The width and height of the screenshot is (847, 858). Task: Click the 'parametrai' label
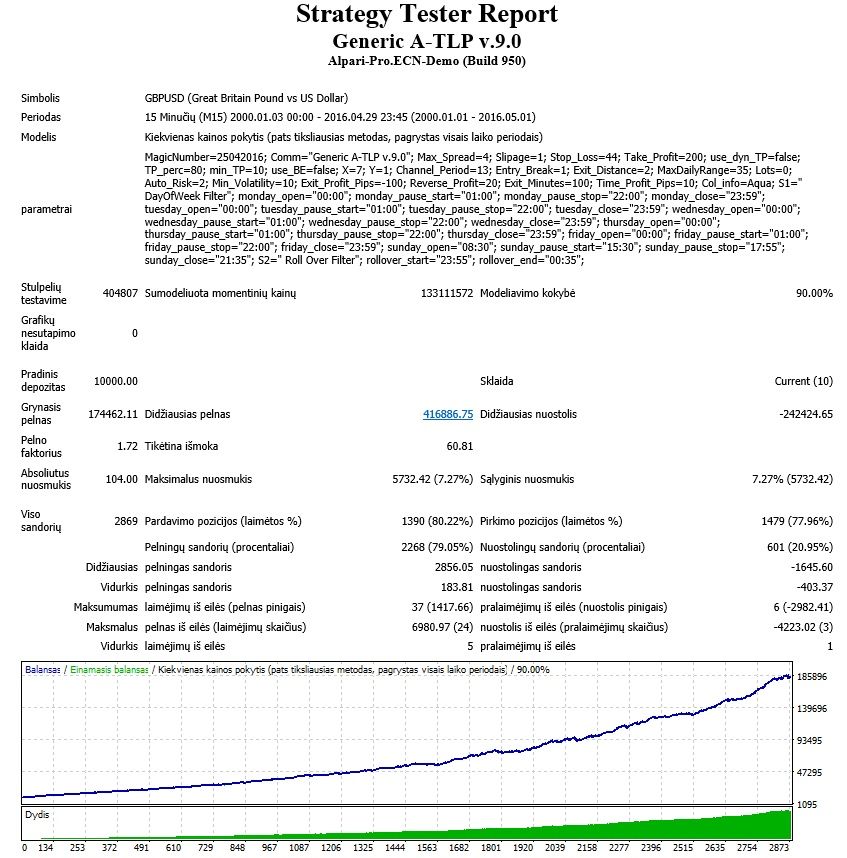tap(47, 209)
